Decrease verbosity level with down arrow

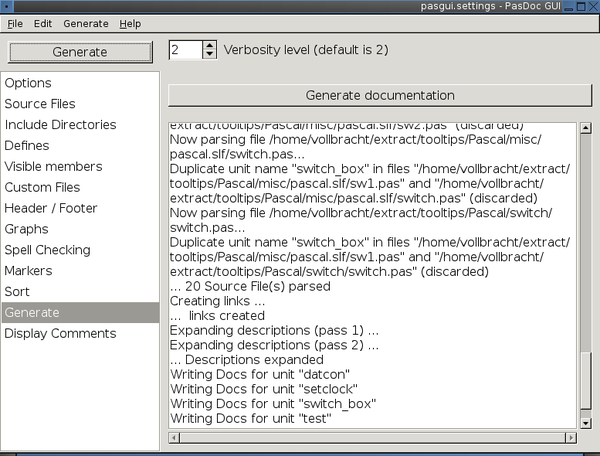coord(209,54)
